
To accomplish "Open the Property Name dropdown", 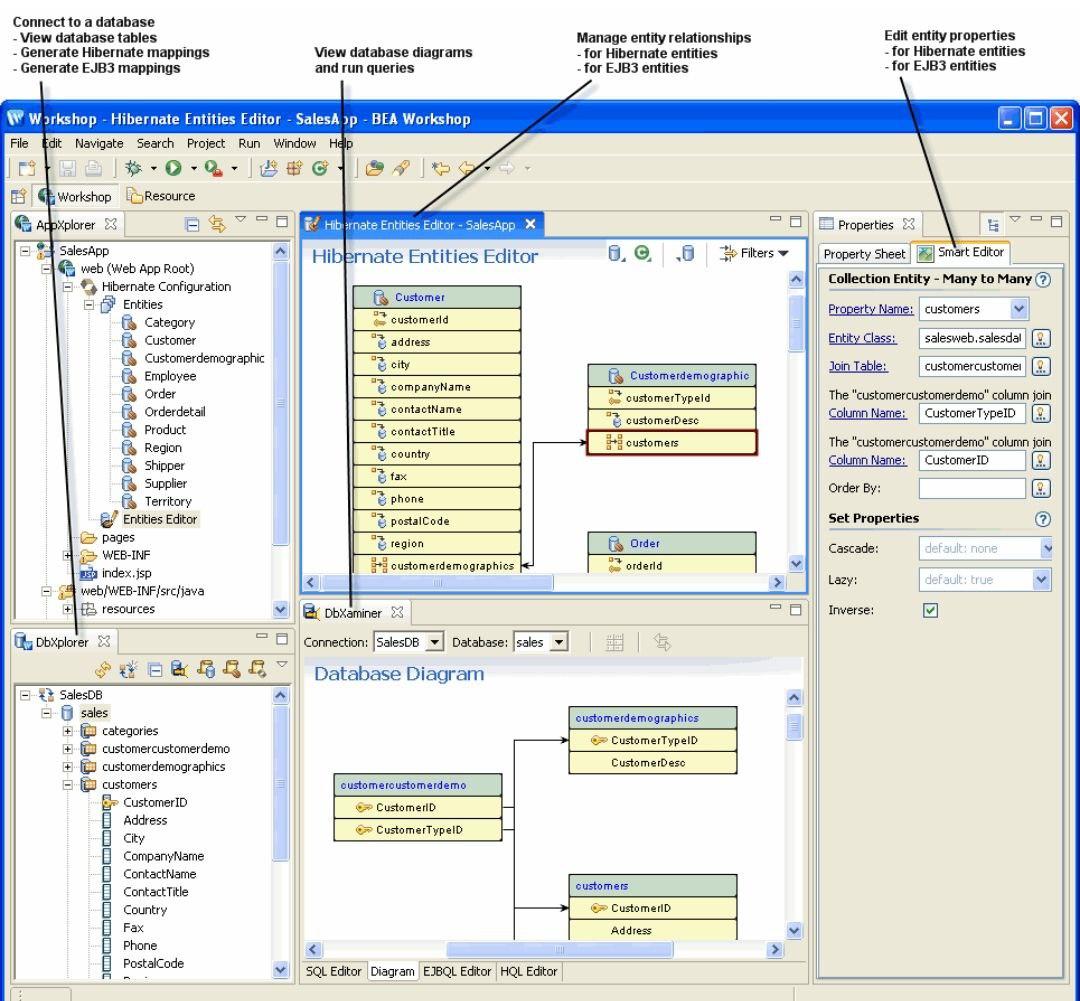I will pyautogui.click(x=1019, y=309).
